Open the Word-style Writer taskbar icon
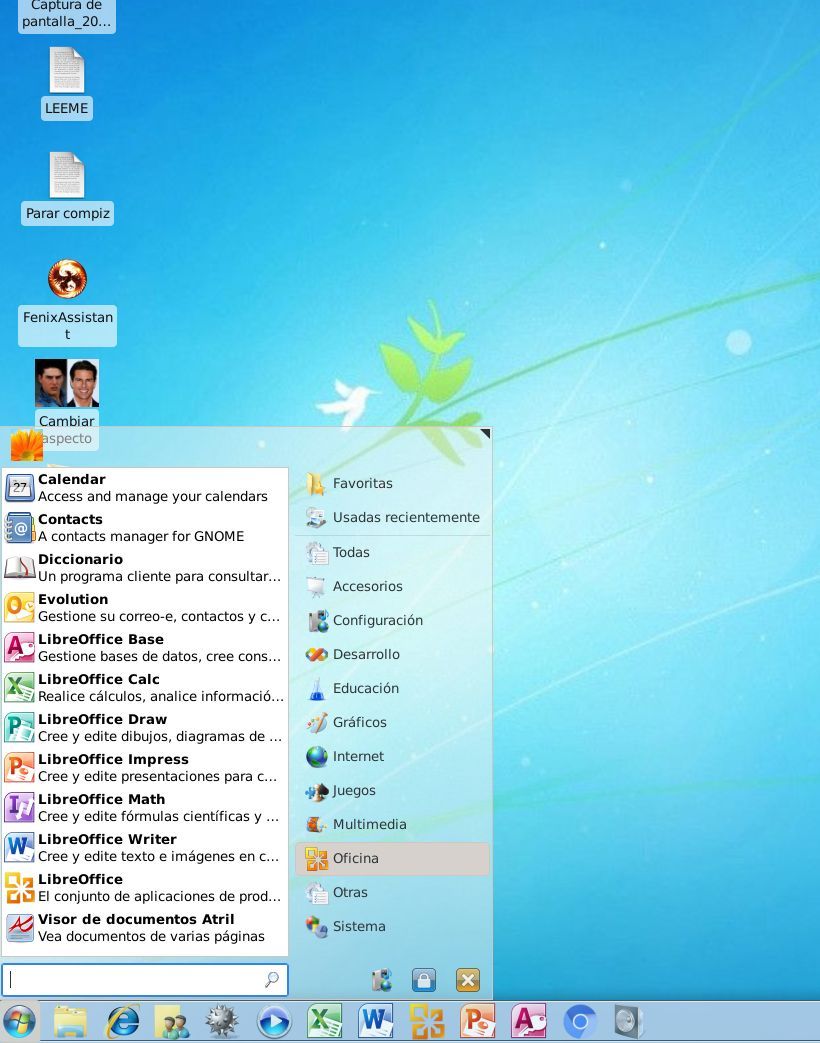The image size is (820, 1043). (x=376, y=1022)
